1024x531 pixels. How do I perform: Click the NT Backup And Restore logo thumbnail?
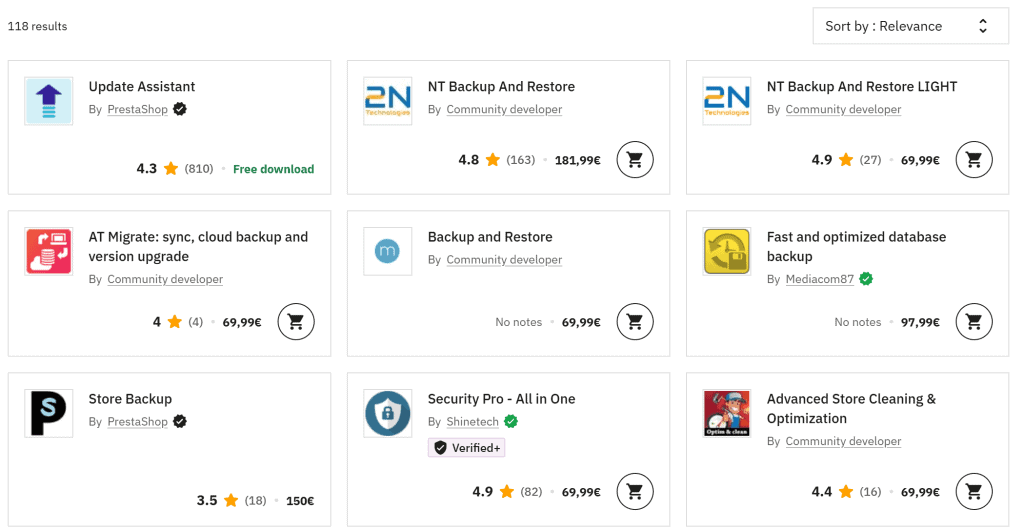tap(387, 101)
